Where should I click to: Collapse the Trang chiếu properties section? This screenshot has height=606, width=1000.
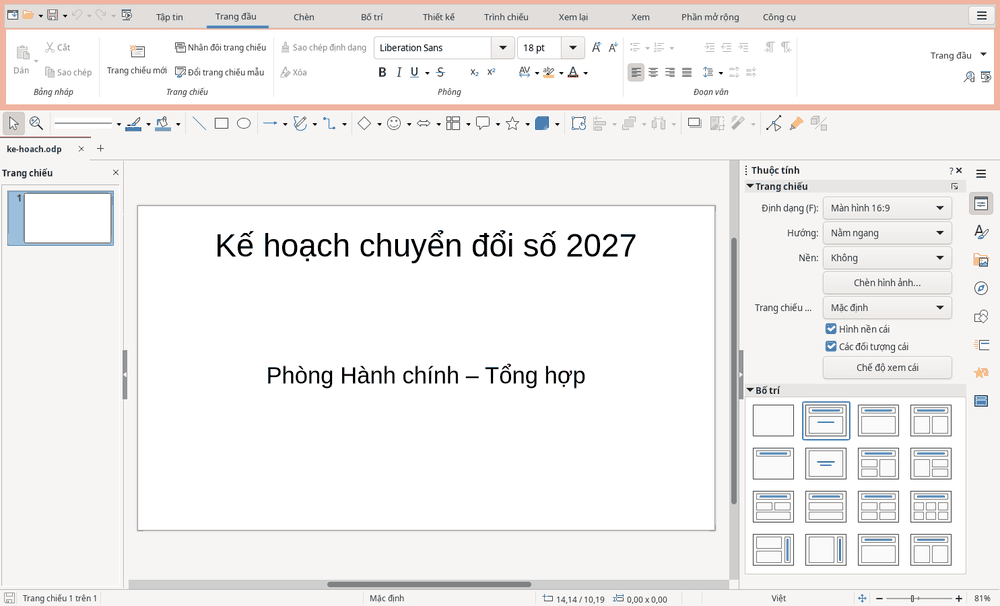tap(750, 186)
